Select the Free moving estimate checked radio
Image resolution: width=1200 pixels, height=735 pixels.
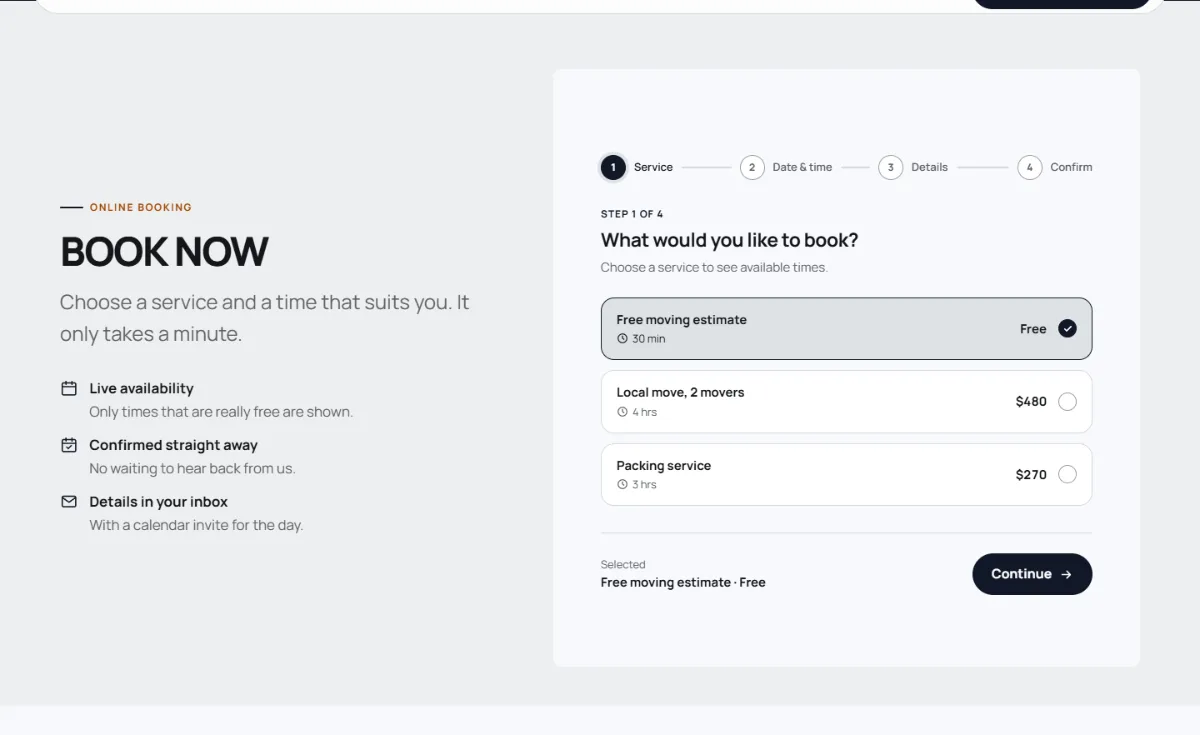(x=1067, y=328)
